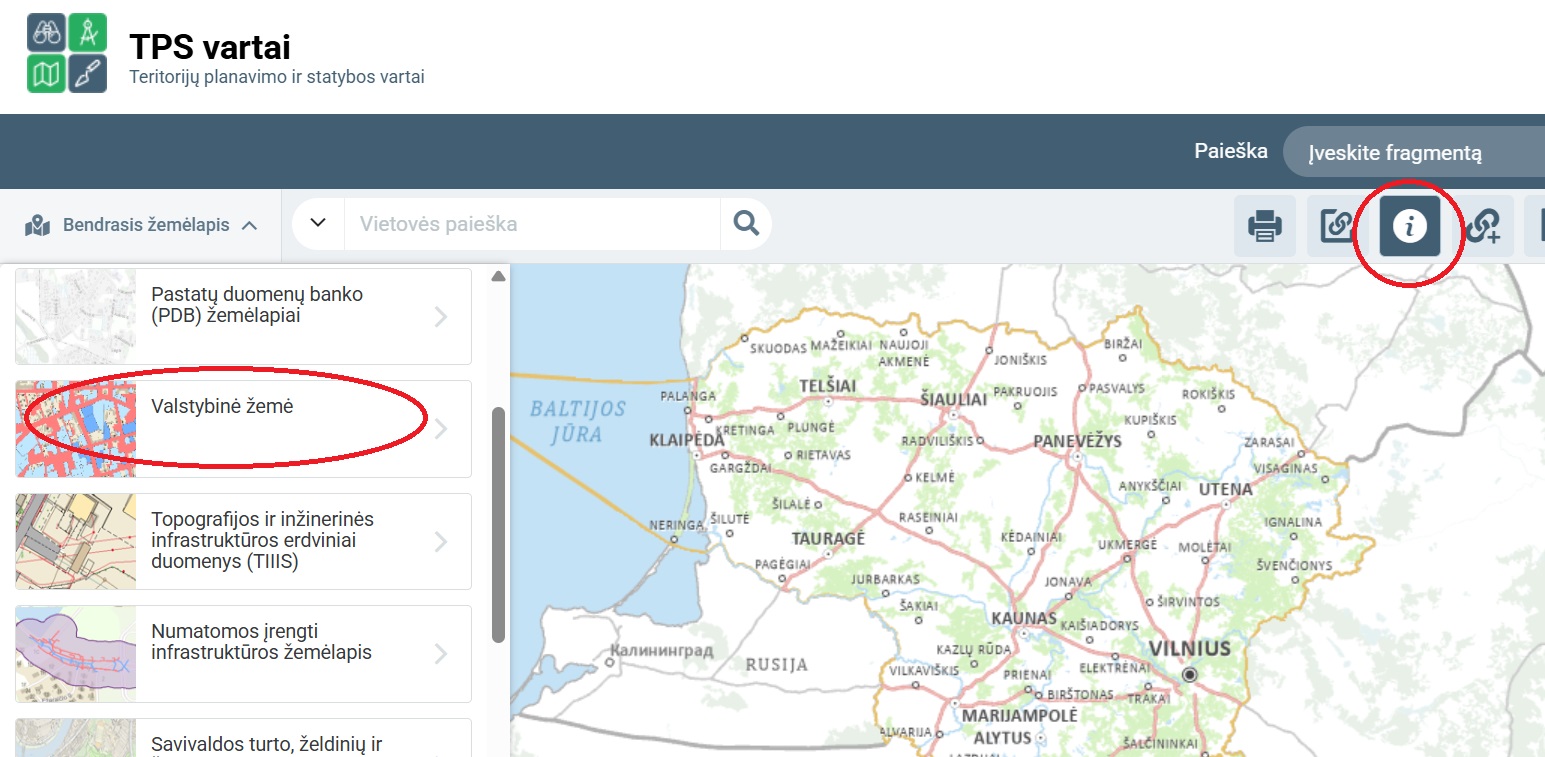The width and height of the screenshot is (1545, 757).
Task: Click the KĖDAINIAI label on the map
Action: [x=1031, y=537]
